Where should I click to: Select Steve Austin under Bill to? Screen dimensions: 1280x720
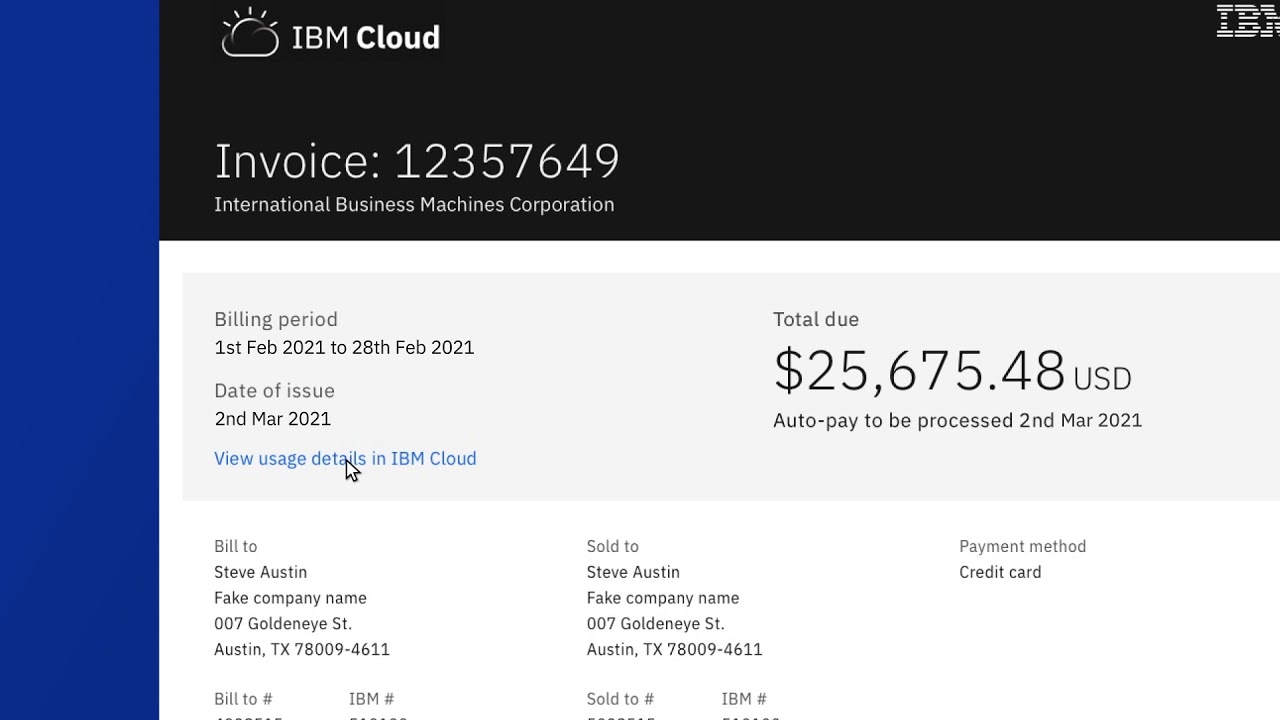point(260,572)
